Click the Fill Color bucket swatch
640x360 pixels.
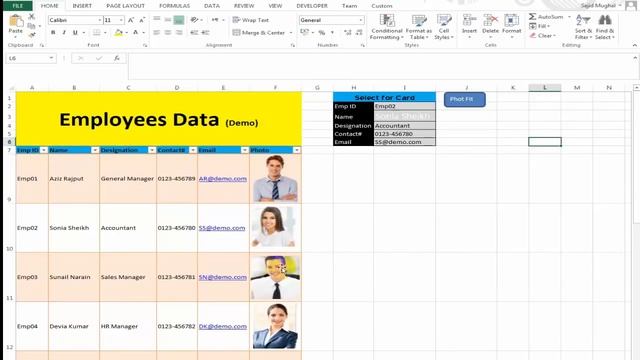tap(118, 33)
